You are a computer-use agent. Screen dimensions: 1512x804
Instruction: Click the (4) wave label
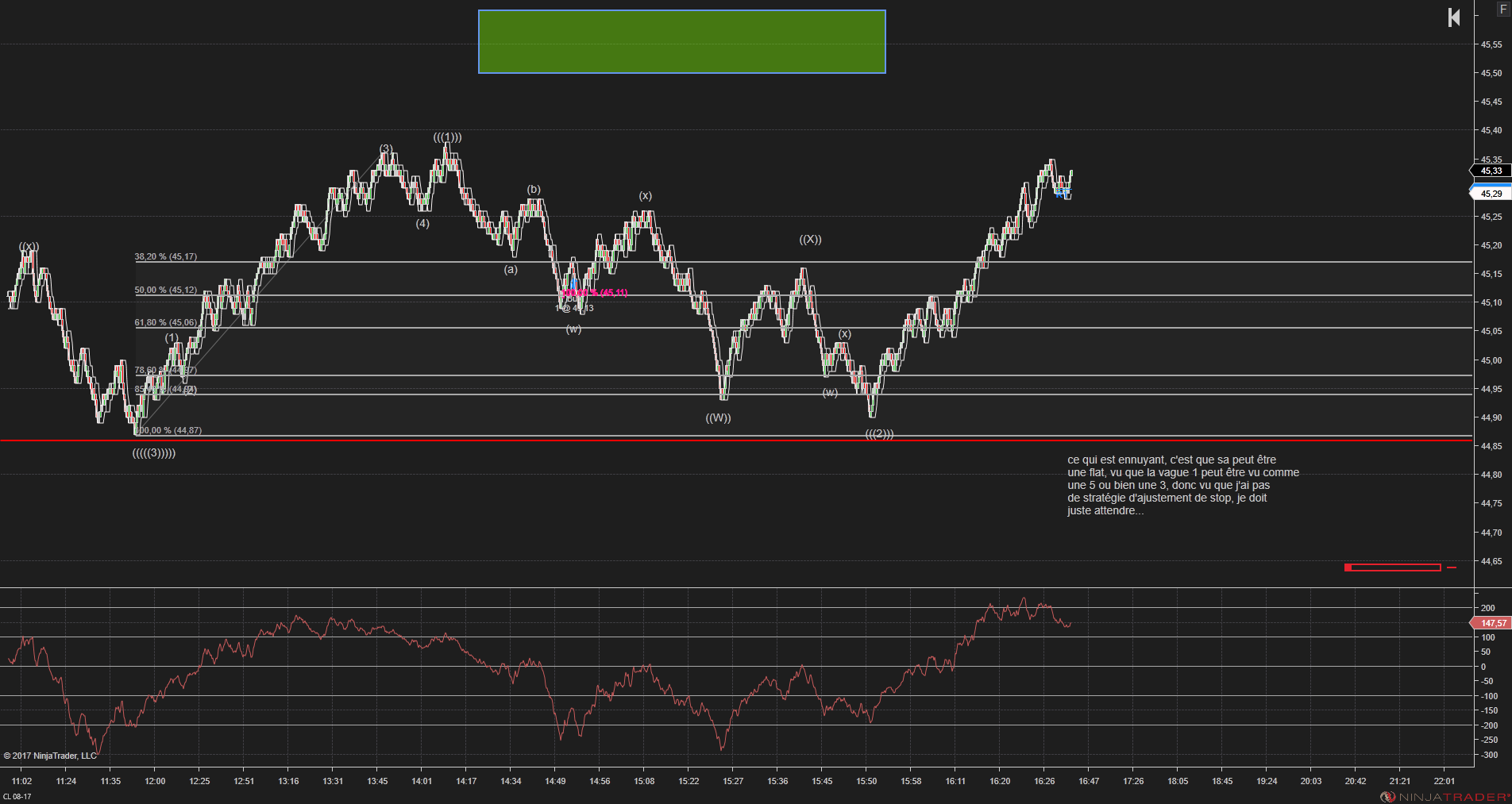422,224
